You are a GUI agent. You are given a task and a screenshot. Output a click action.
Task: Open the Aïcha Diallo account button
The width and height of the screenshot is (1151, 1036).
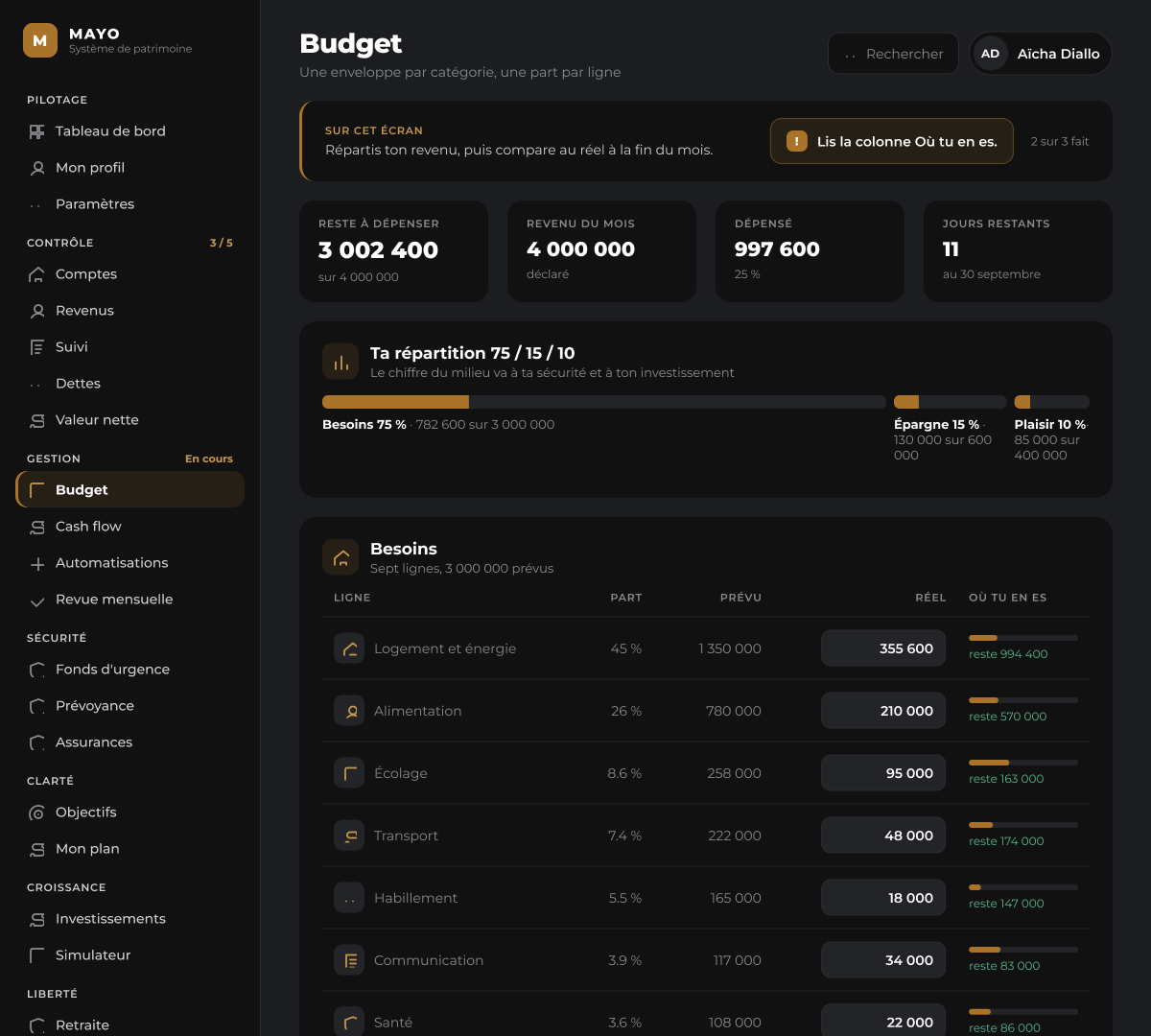point(1041,54)
